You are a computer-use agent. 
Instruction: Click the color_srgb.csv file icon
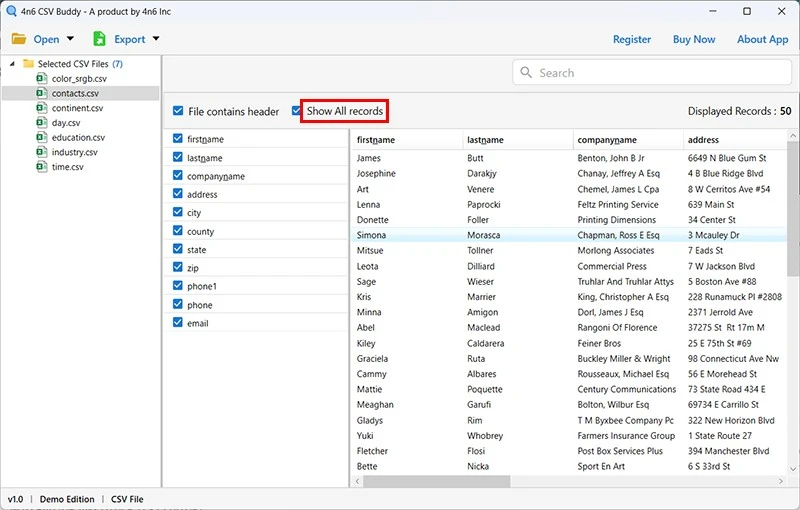(x=42, y=78)
